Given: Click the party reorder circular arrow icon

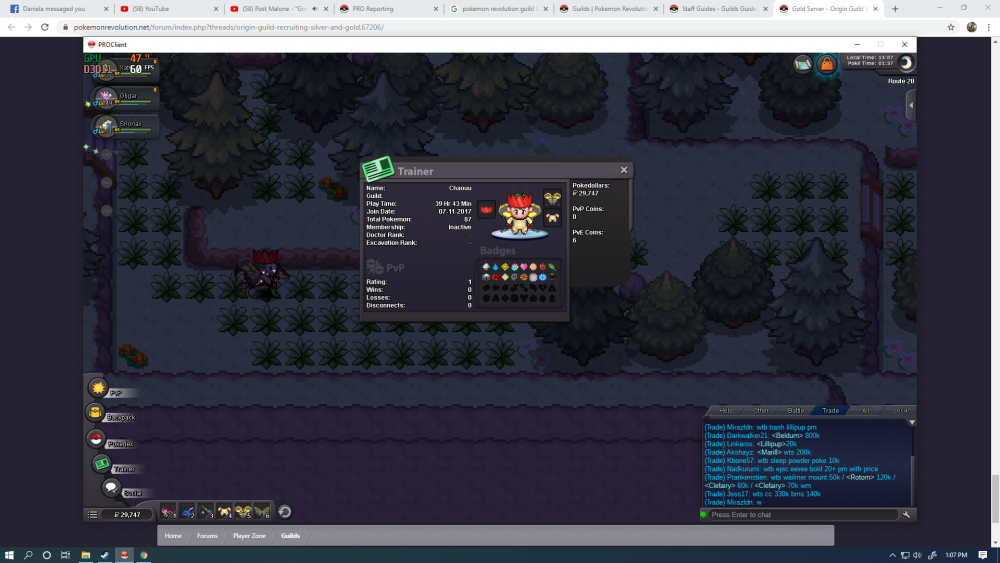Looking at the screenshot, I should (x=284, y=512).
